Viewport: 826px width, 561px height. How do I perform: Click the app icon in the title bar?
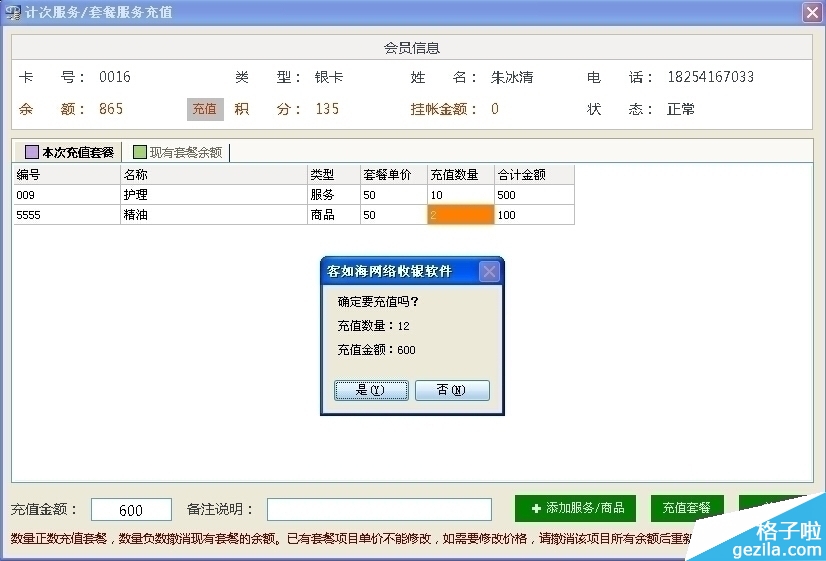[14, 13]
